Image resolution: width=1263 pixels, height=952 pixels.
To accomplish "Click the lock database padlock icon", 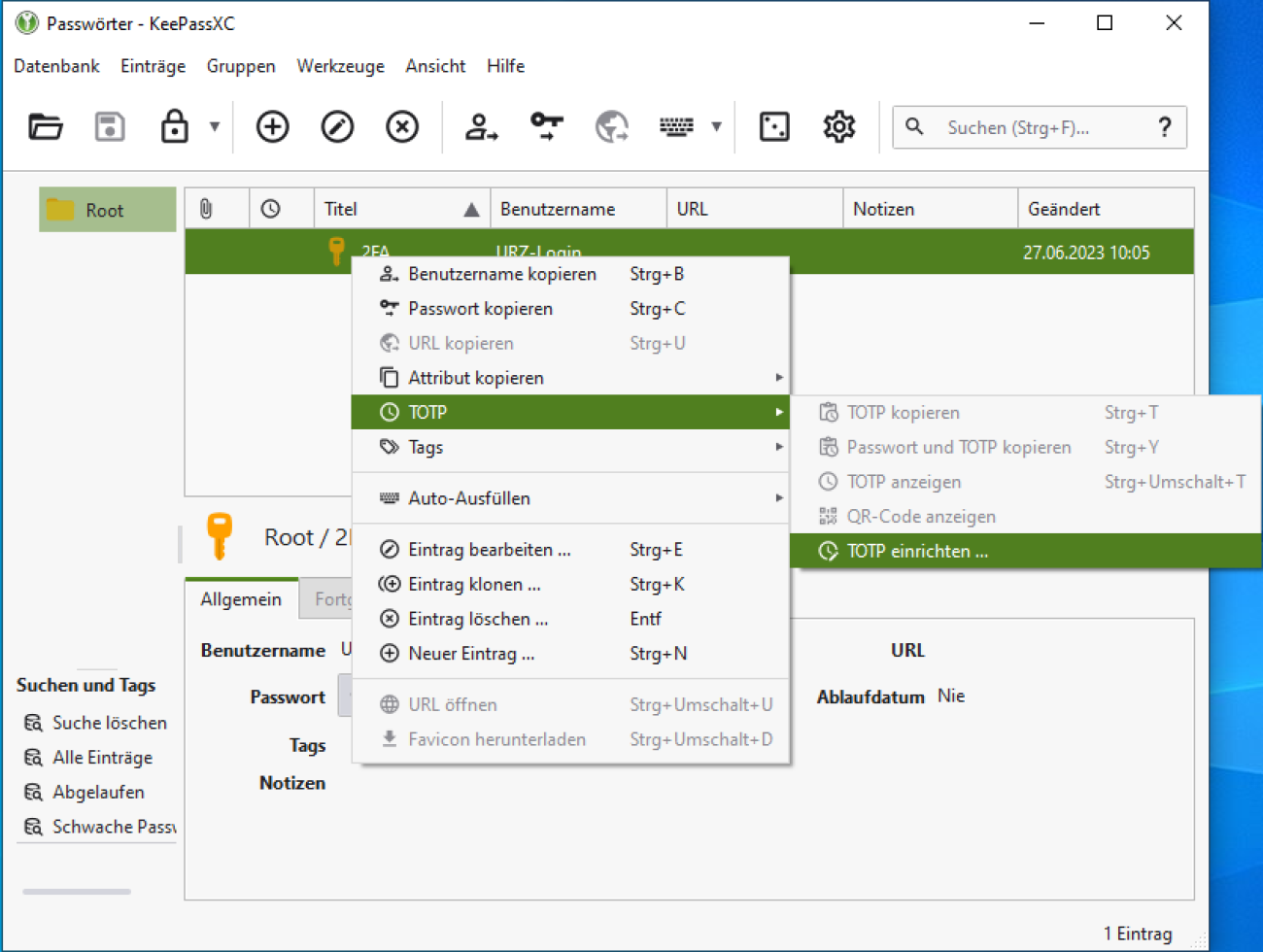I will 175,127.
